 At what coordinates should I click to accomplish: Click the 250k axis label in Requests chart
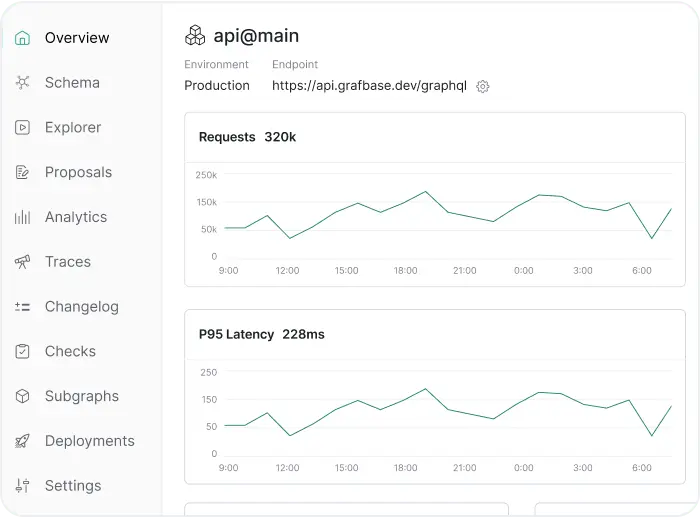coord(206,175)
